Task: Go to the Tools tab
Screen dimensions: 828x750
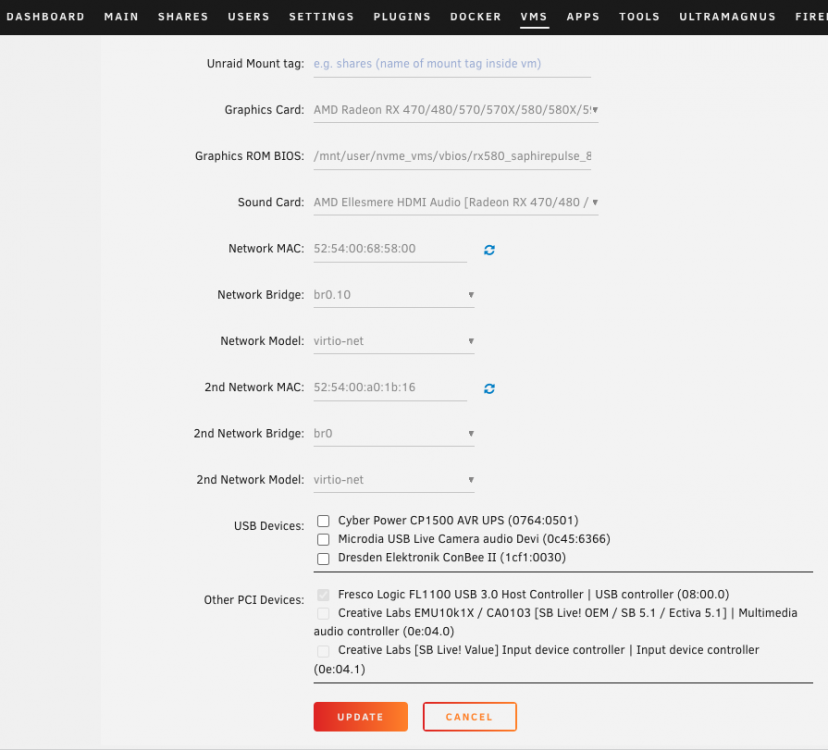Action: point(639,17)
